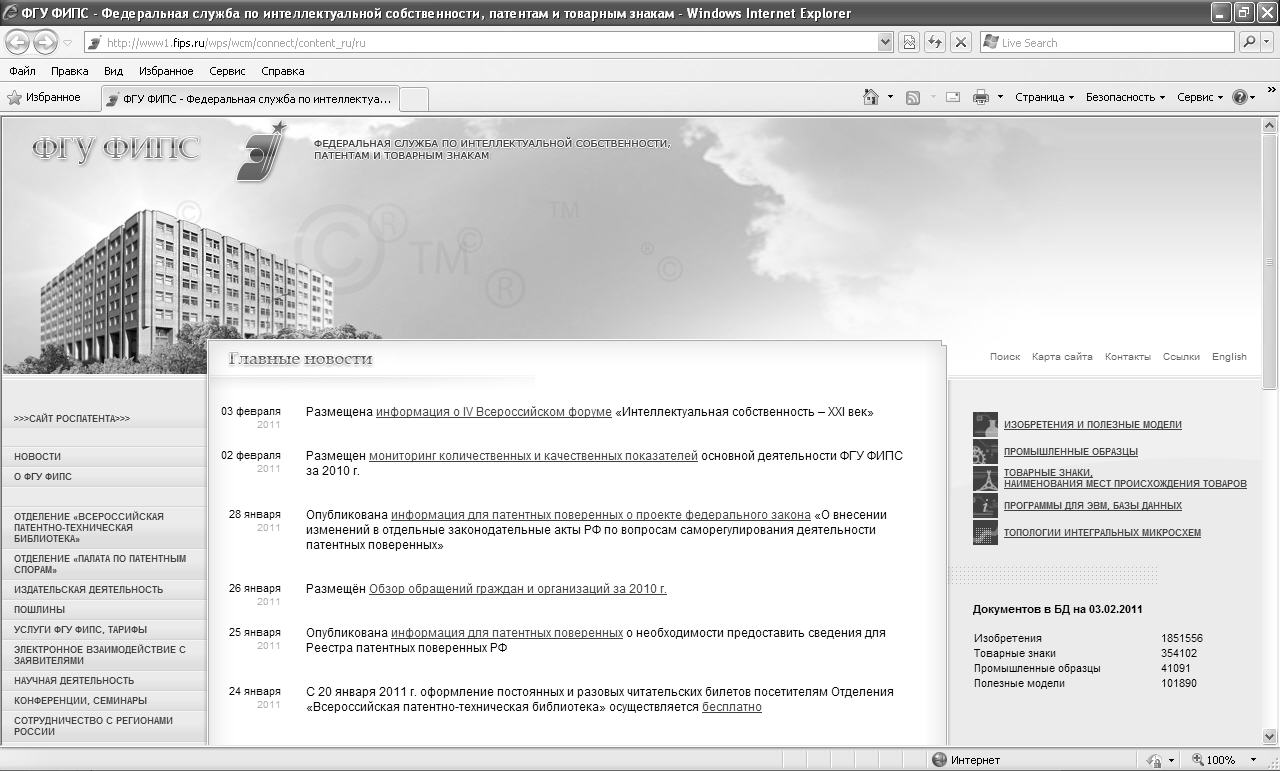Open ИЗДАТЕЛЬСКАЯ ДЕЯТЕЛЬНОСТЬ sidebar item
Viewport: 1280px width, 771px height.
pos(88,590)
